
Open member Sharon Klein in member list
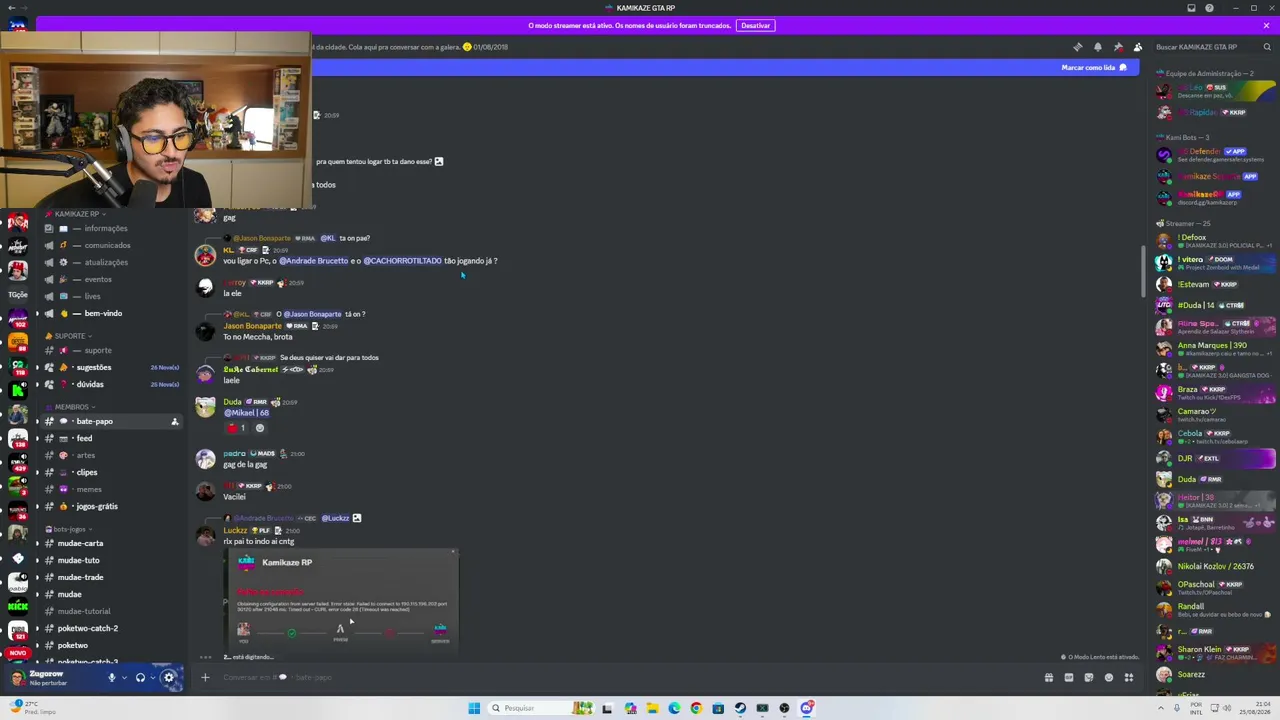[x=1215, y=652]
